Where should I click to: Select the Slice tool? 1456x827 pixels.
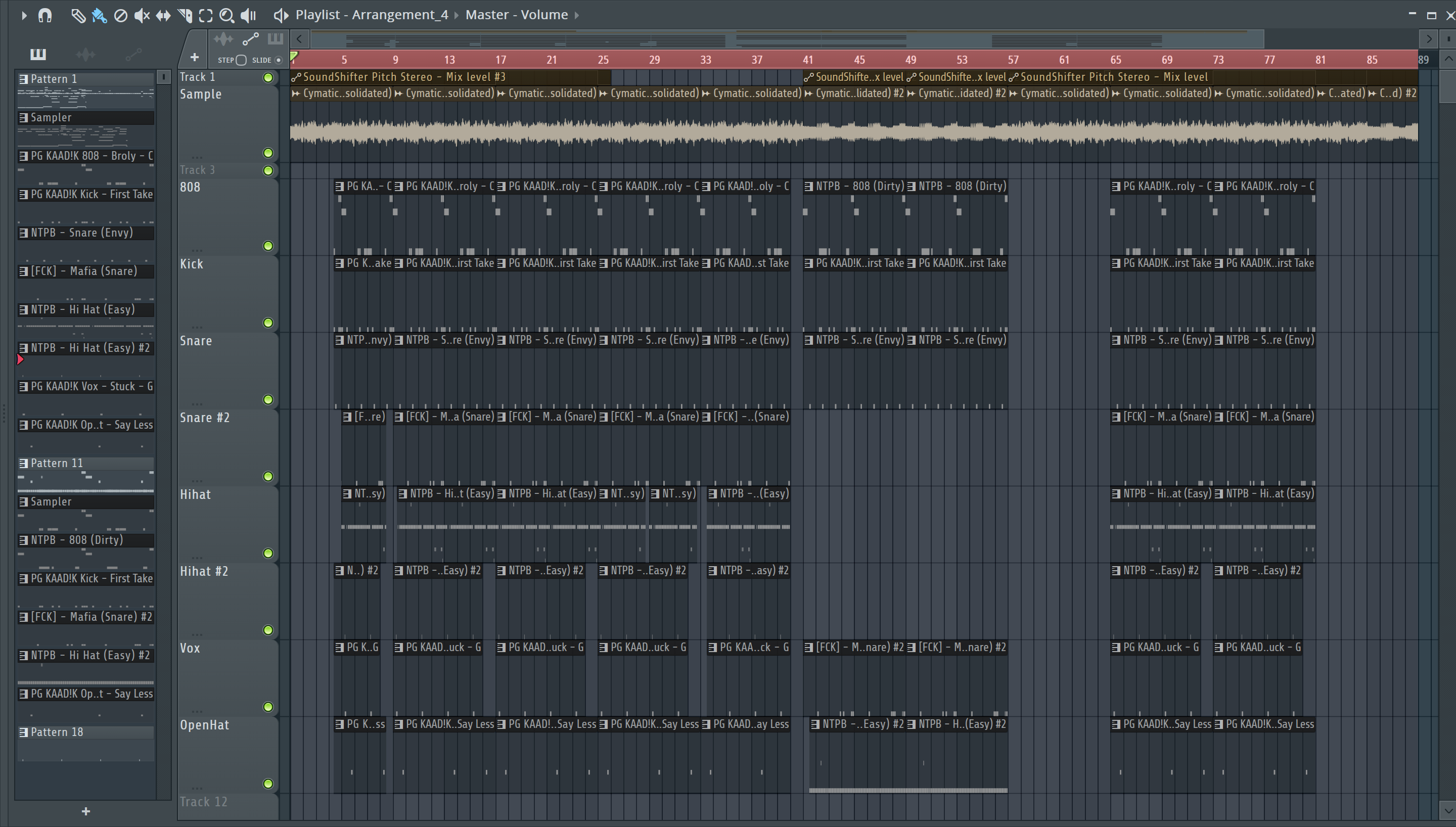[x=185, y=15]
